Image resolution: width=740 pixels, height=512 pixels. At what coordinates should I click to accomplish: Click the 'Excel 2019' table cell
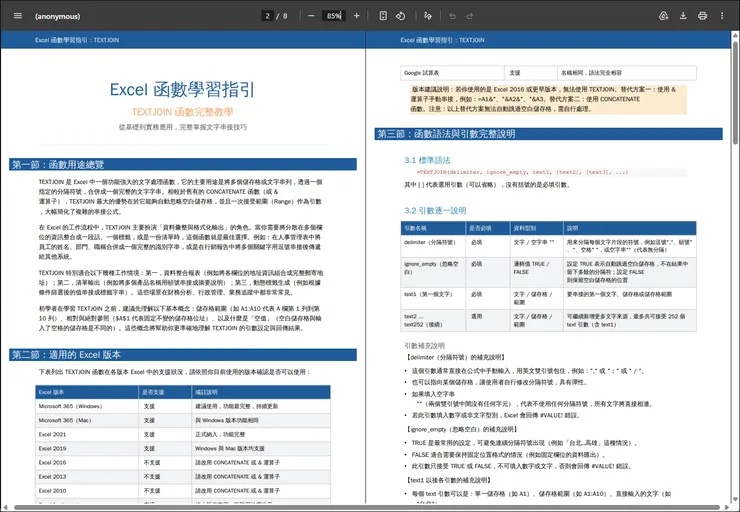(87, 449)
